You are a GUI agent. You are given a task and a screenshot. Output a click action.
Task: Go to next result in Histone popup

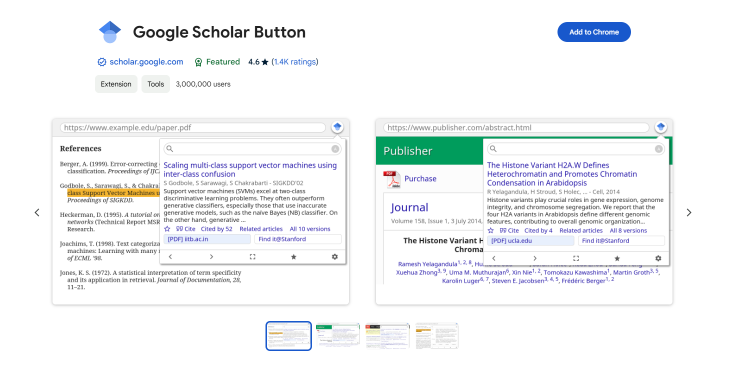coord(535,258)
